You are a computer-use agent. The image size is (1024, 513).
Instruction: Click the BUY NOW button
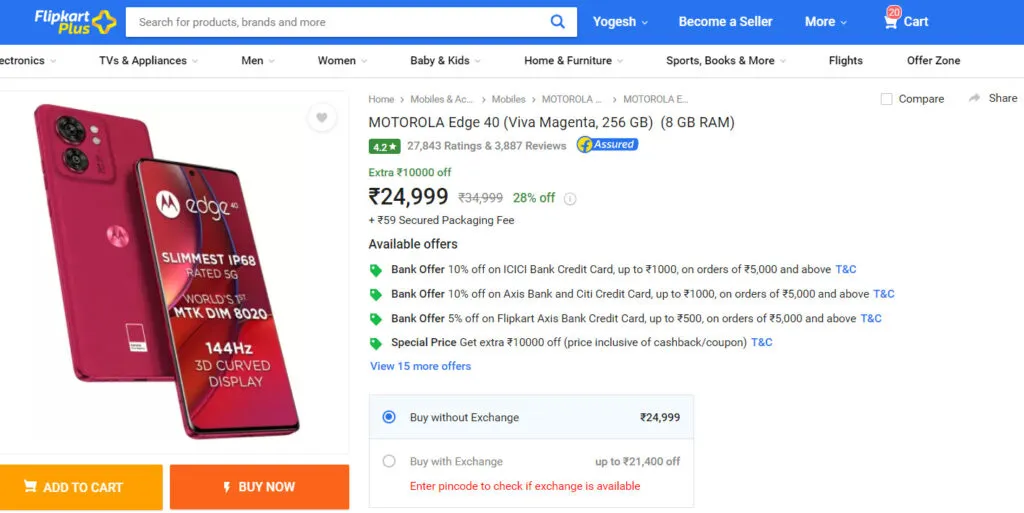point(259,487)
